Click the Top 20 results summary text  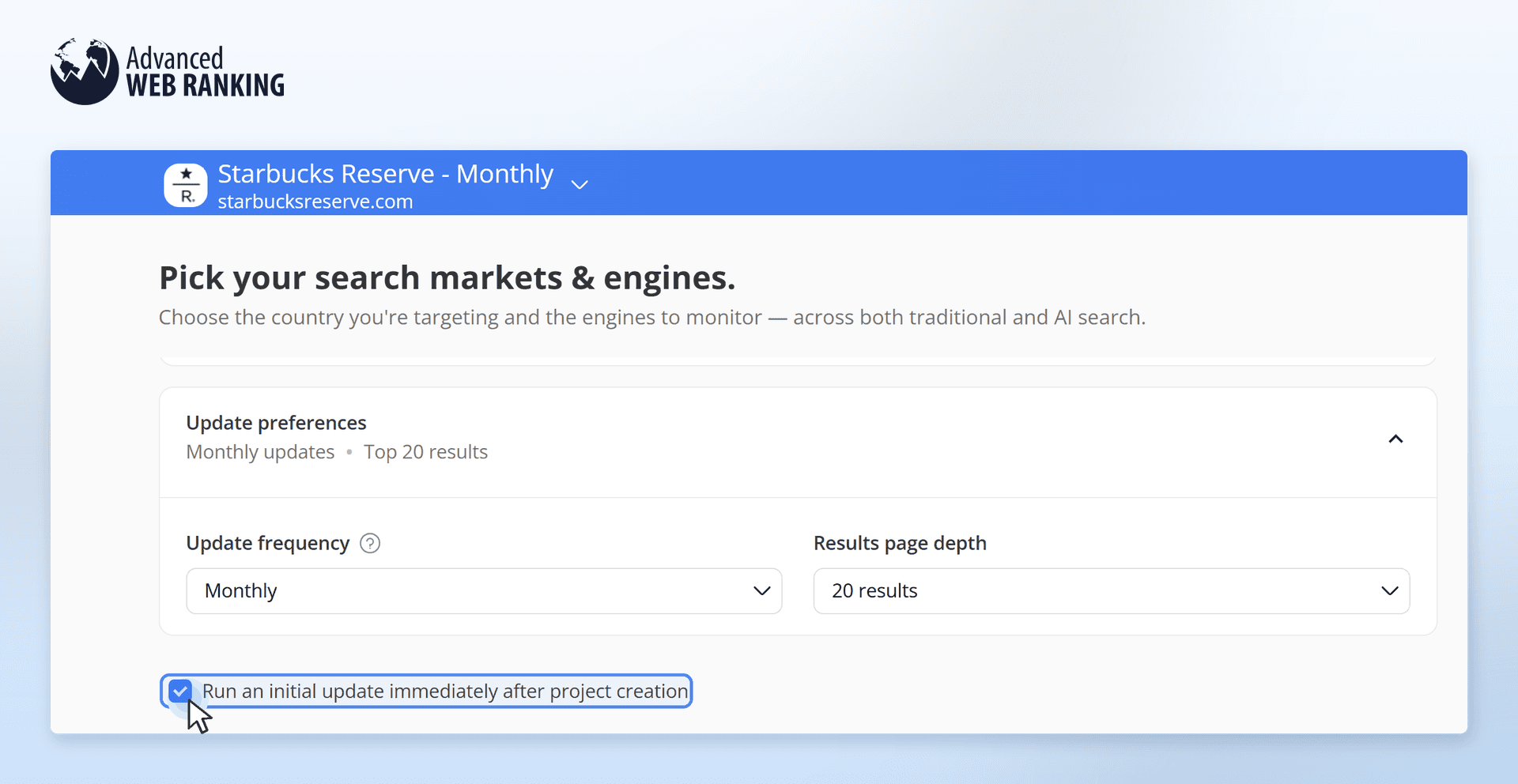[x=426, y=452]
